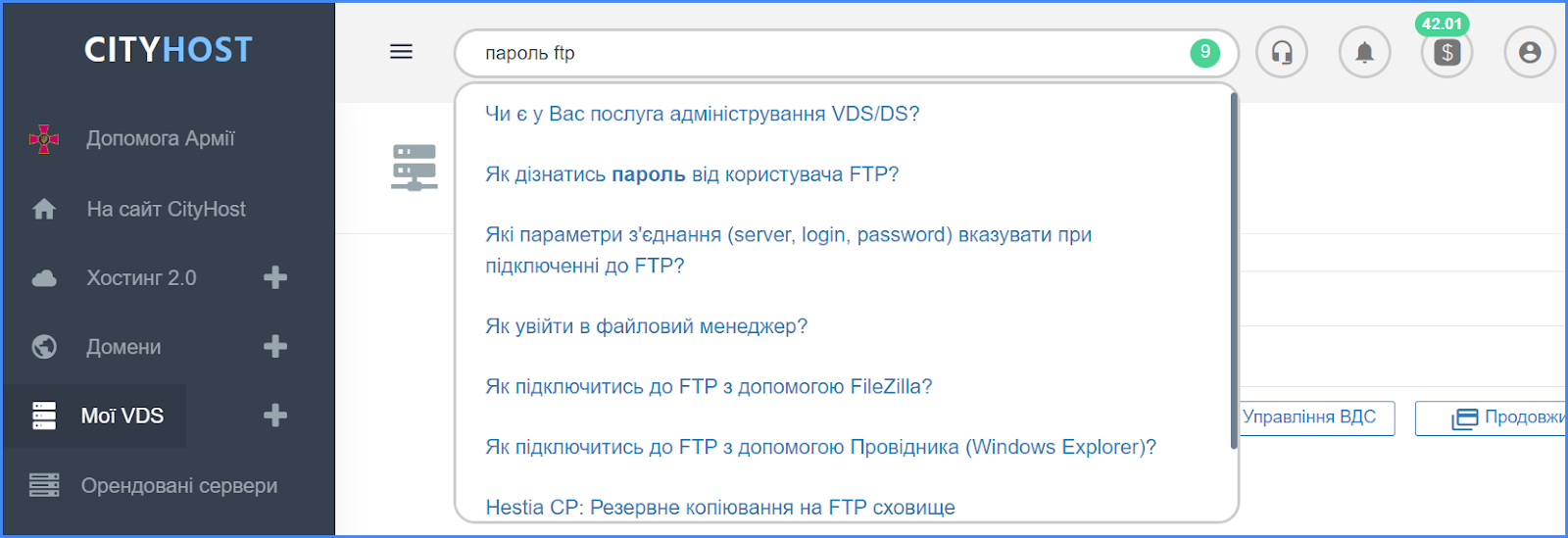Open 'Як дізнатись пароль від користувача FTP?' result
The width and height of the screenshot is (1568, 538).
pos(692,174)
